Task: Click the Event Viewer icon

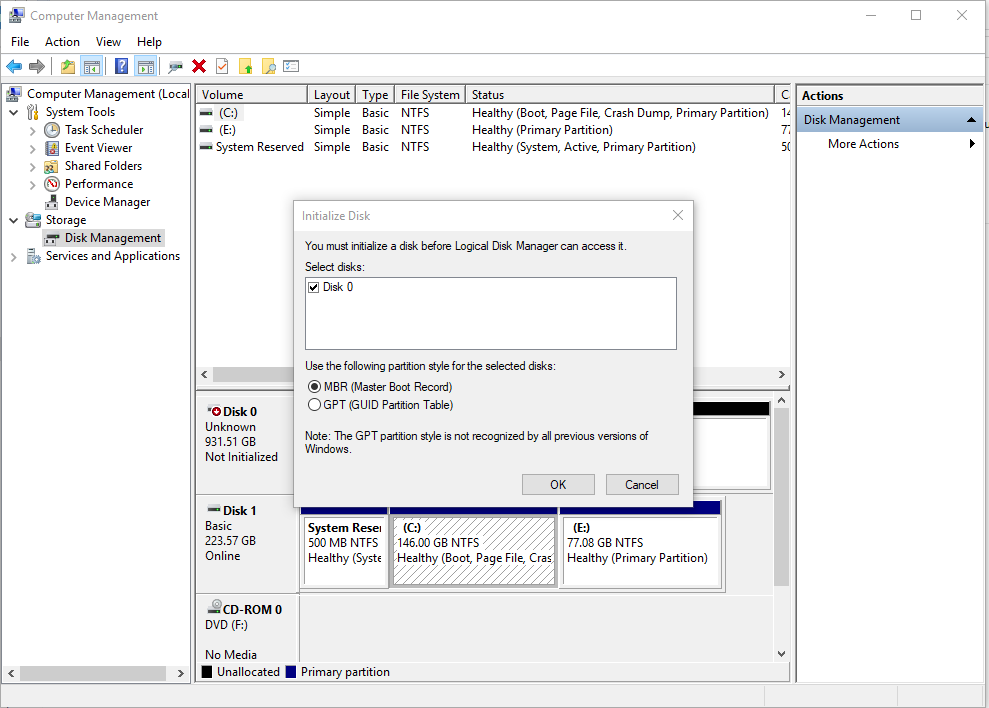Action: click(x=52, y=148)
